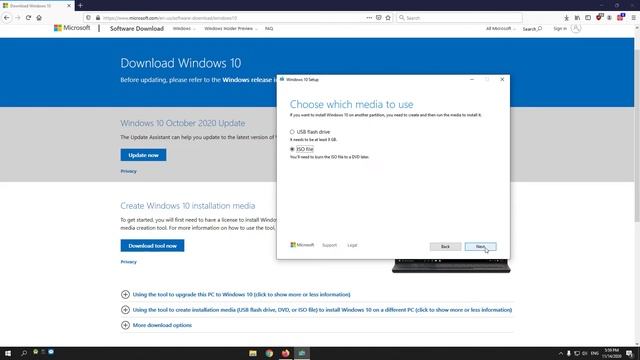This screenshot has width=640, height=360.
Task: Click the taskbar clock and date
Action: [x=611, y=353]
